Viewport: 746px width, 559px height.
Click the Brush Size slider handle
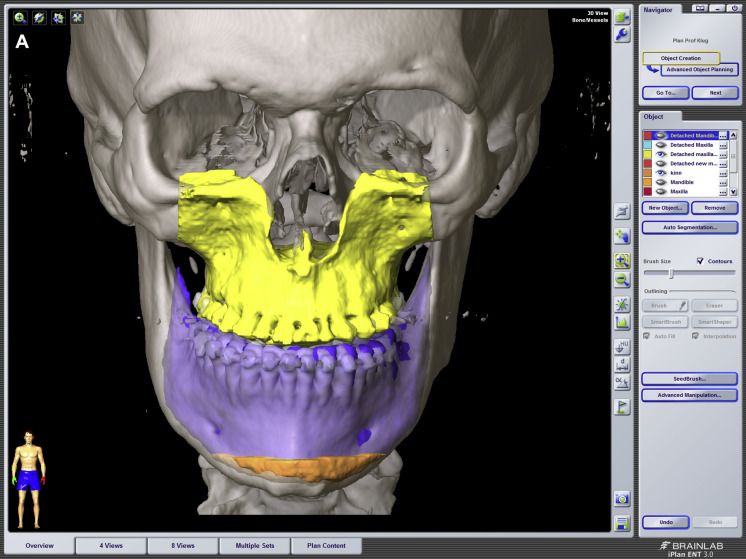tap(671, 274)
